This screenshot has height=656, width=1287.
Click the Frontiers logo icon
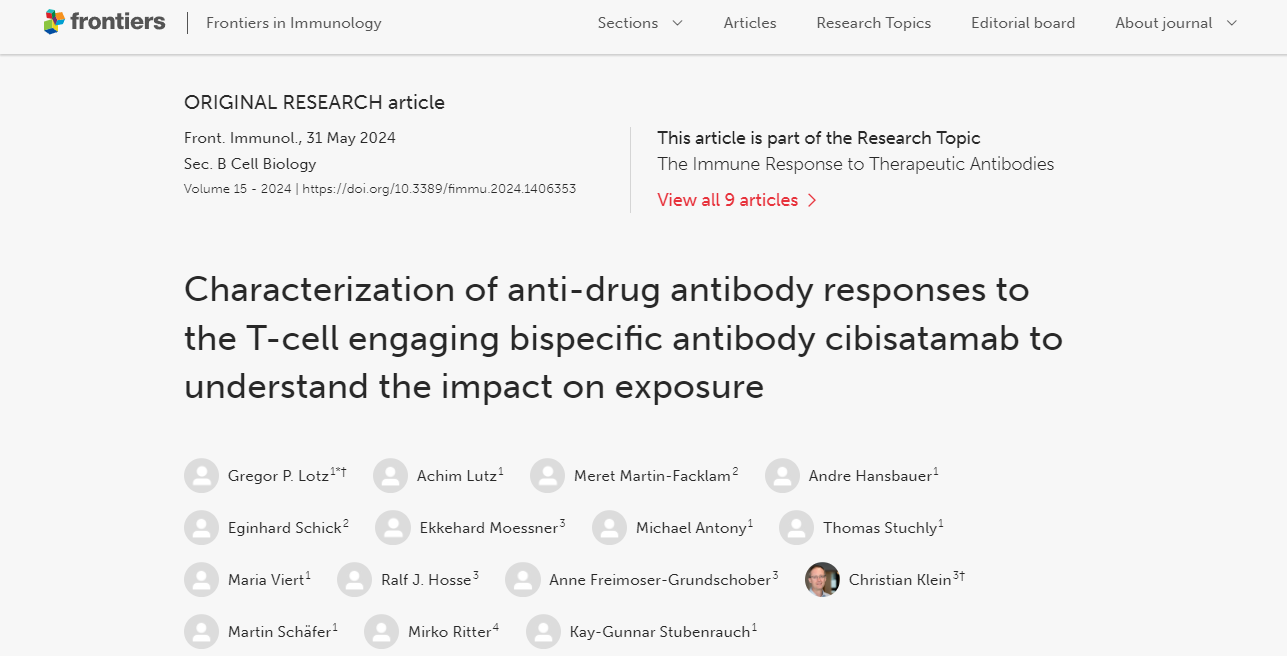click(55, 22)
